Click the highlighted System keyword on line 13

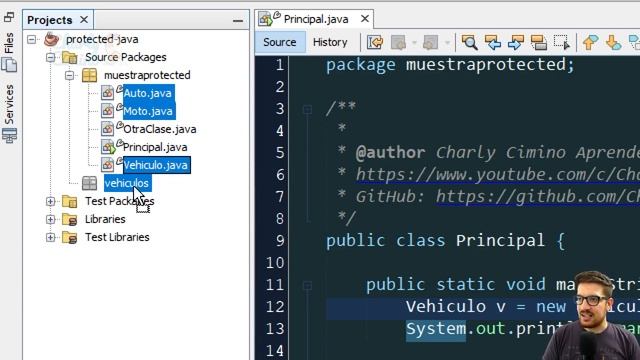pyautogui.click(x=436, y=329)
